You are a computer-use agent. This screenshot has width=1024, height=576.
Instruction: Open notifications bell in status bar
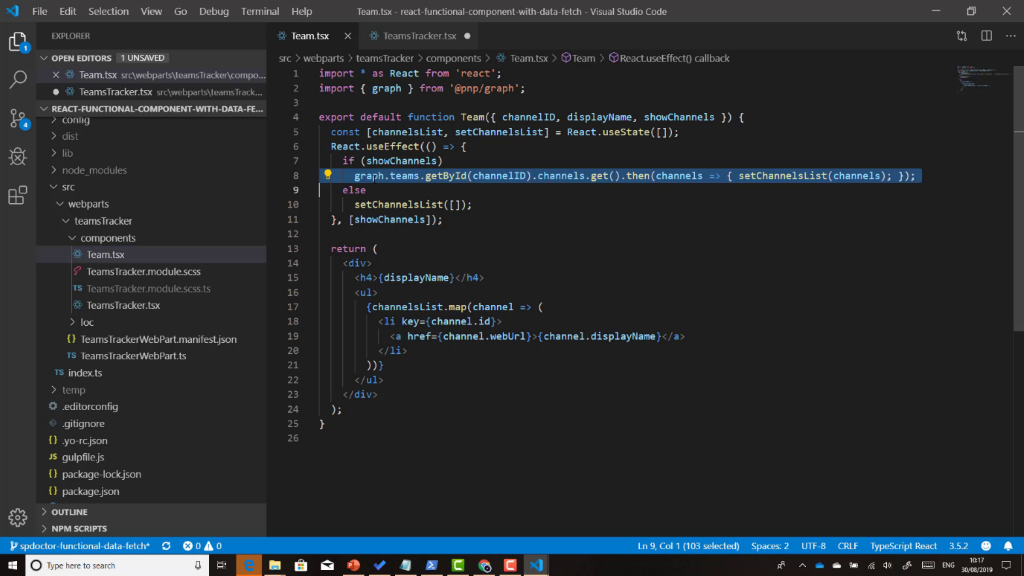(x=1008, y=546)
